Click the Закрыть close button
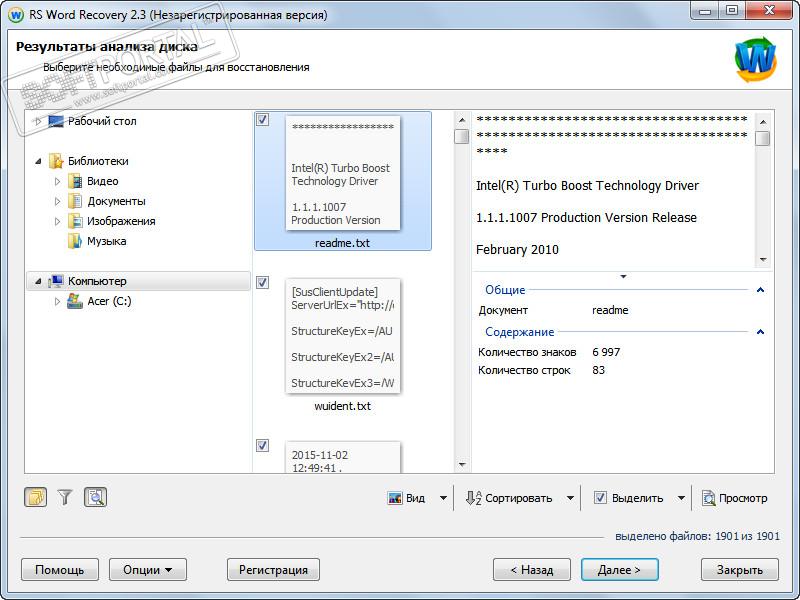 pos(740,569)
